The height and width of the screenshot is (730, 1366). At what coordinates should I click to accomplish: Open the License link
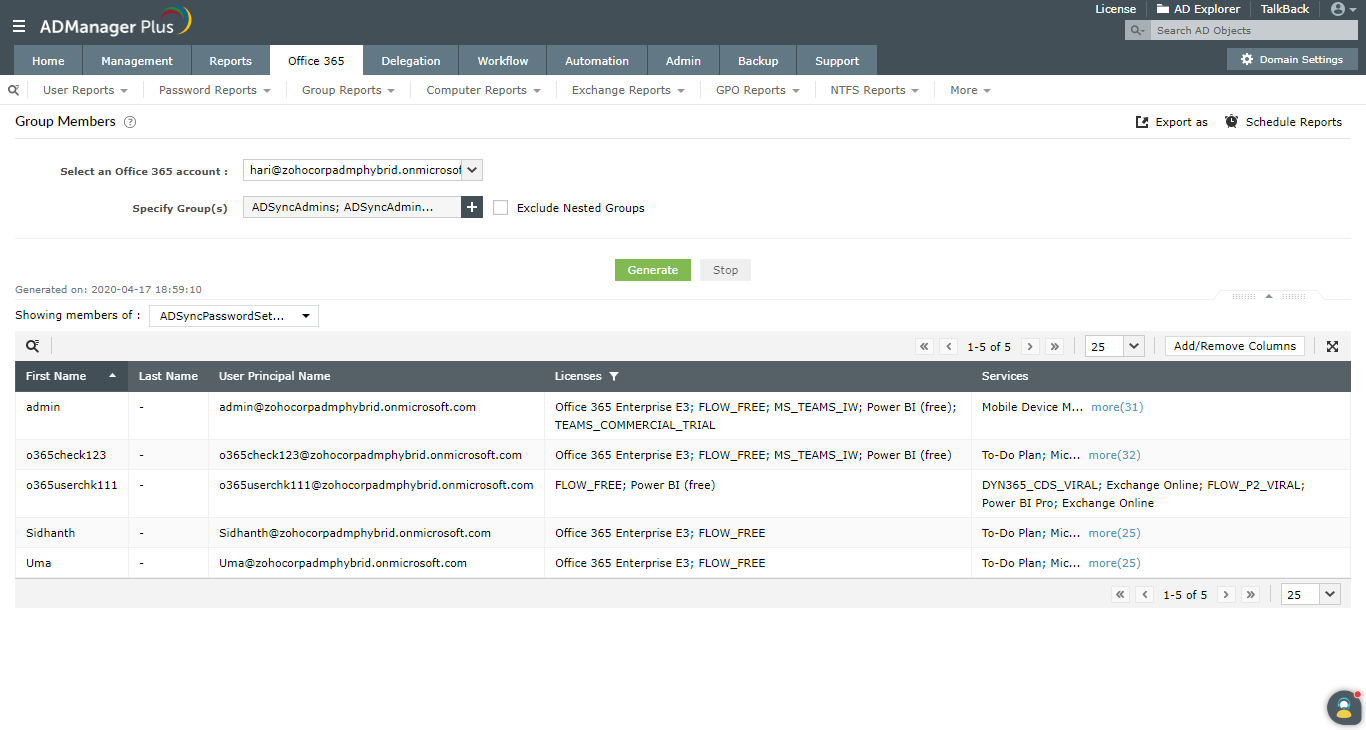click(1116, 9)
